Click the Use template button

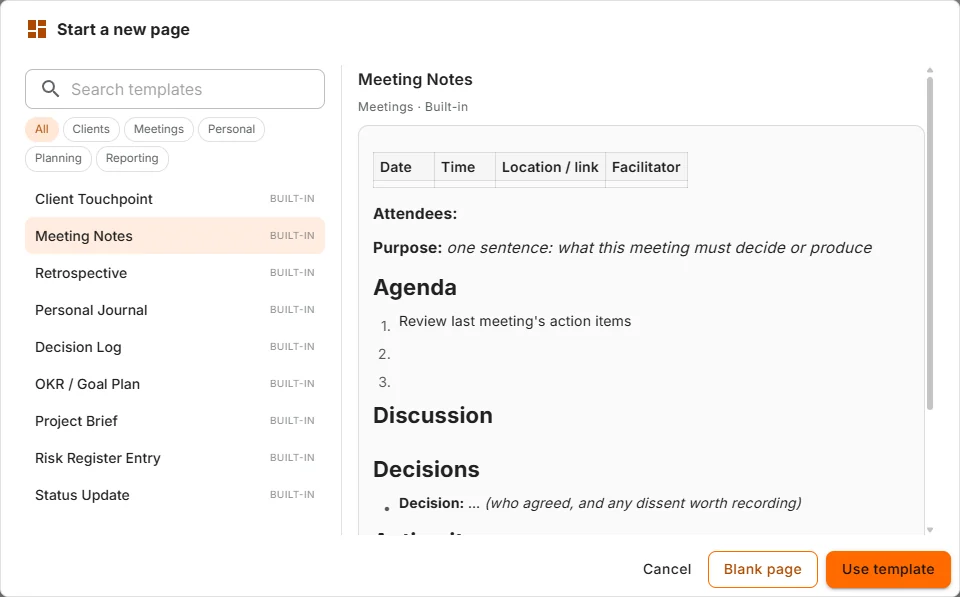(x=888, y=569)
